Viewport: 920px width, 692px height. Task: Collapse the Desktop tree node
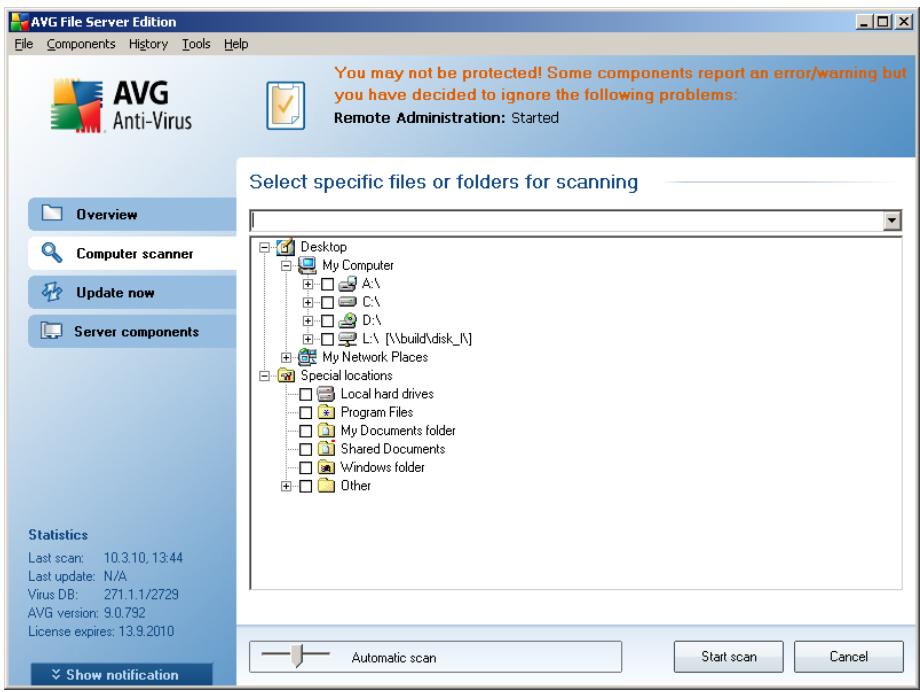pyautogui.click(x=265, y=248)
